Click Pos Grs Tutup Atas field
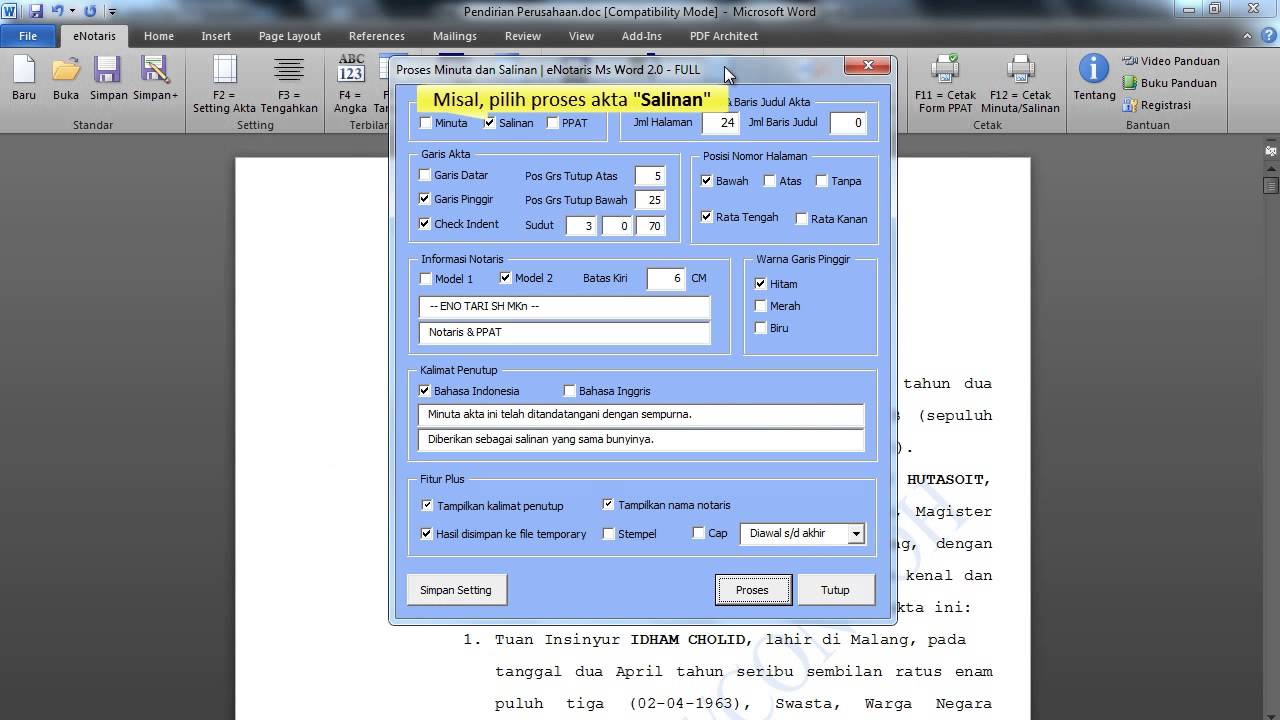 click(650, 176)
